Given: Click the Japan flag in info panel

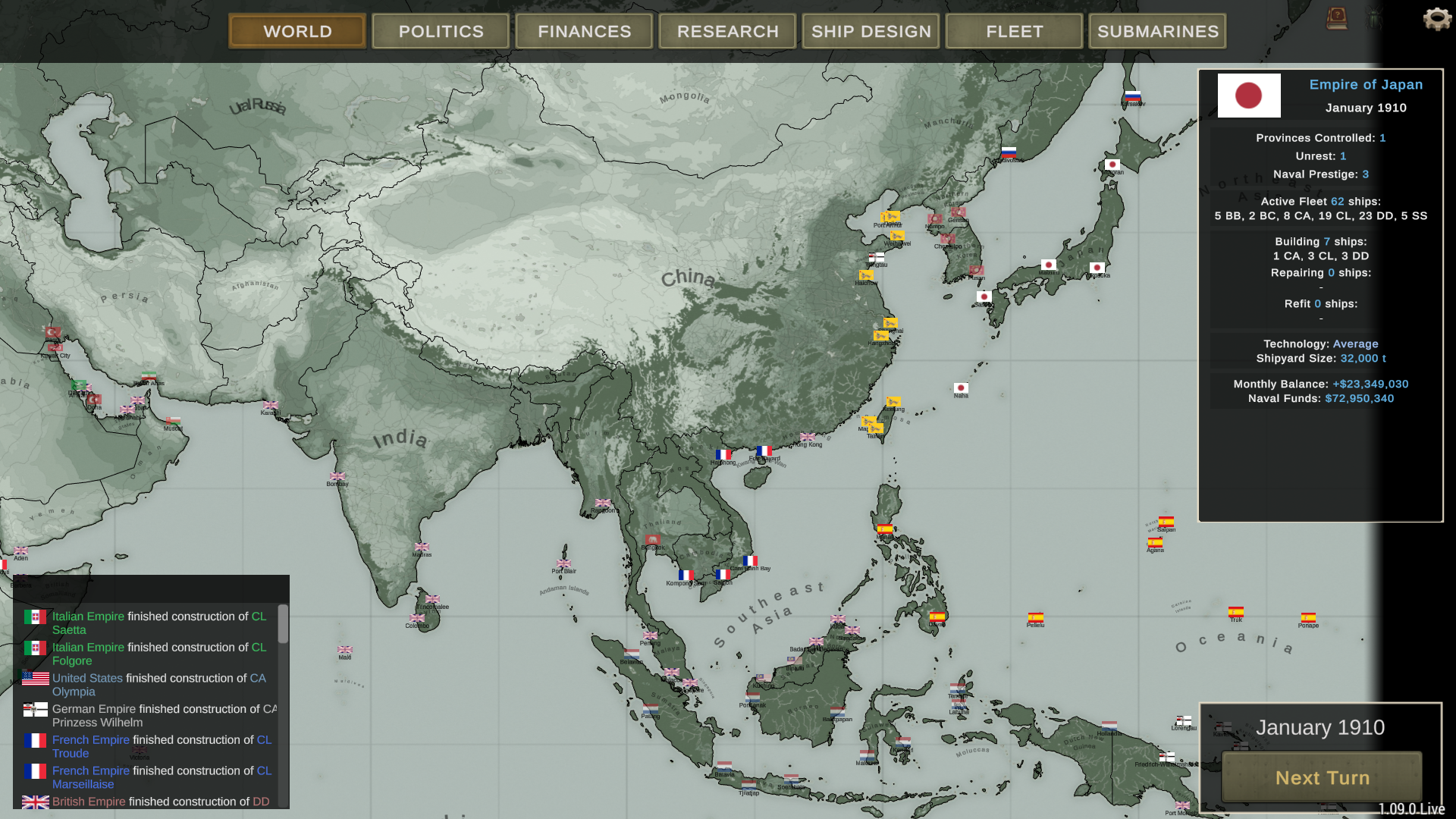Looking at the screenshot, I should tap(1248, 96).
